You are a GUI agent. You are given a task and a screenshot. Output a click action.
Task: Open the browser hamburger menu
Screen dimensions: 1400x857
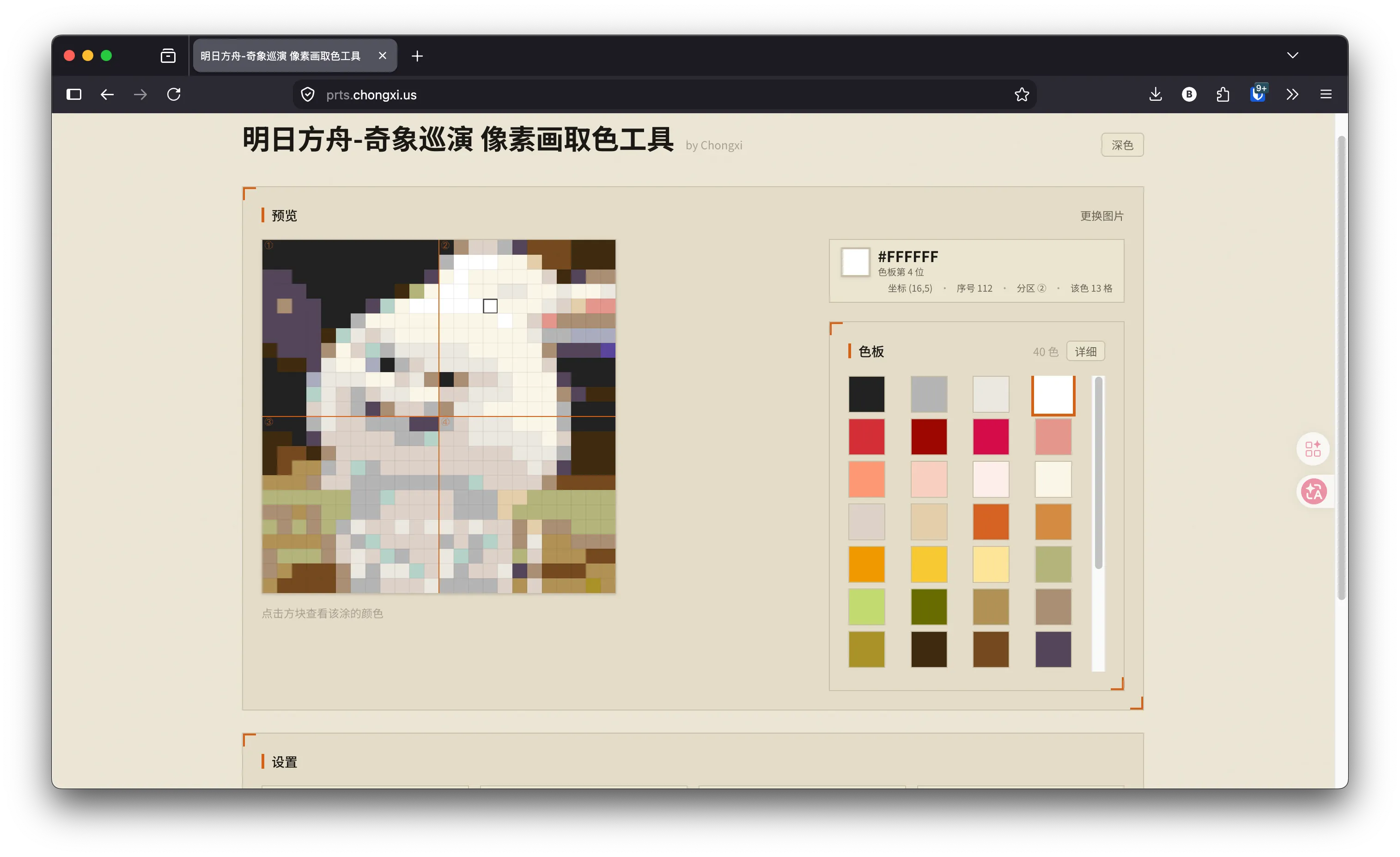coord(1326,94)
